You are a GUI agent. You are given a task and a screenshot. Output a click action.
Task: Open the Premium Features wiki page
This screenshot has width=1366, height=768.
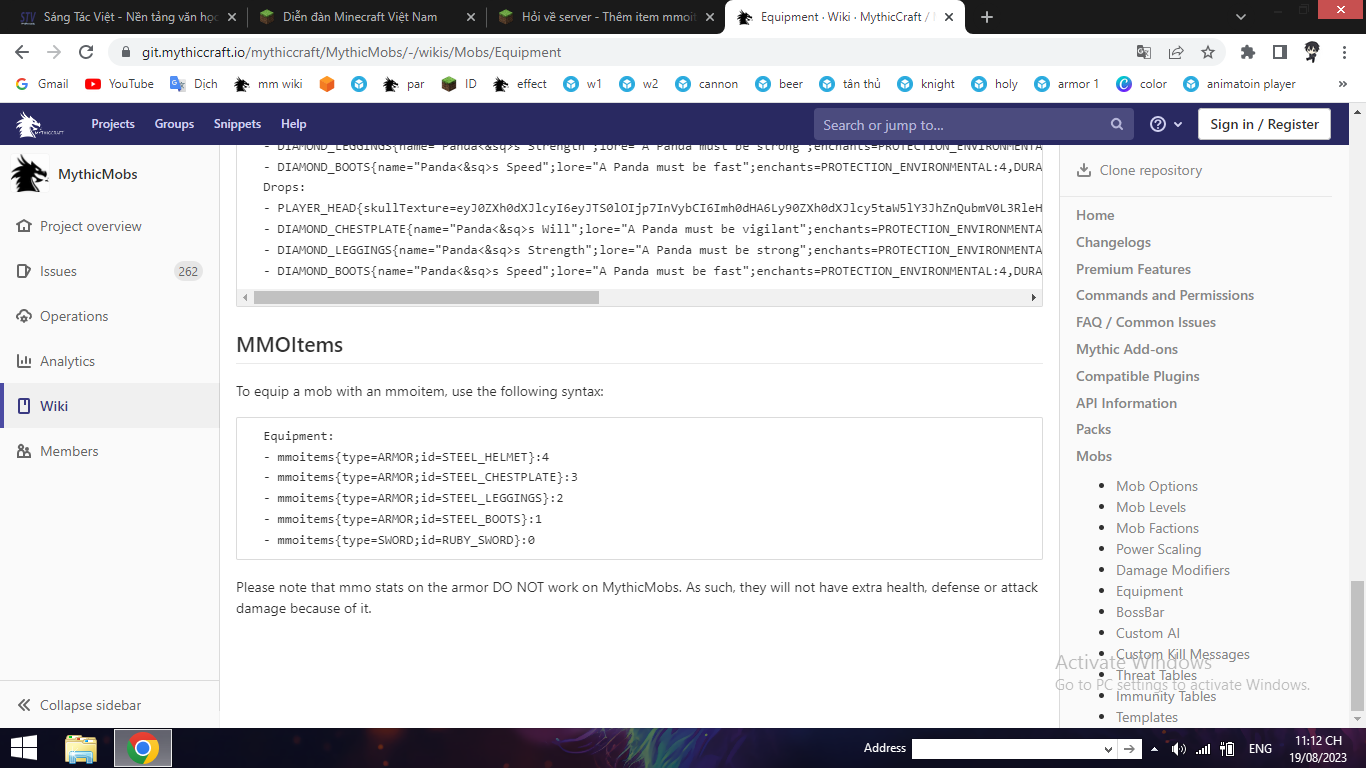[x=1133, y=269]
